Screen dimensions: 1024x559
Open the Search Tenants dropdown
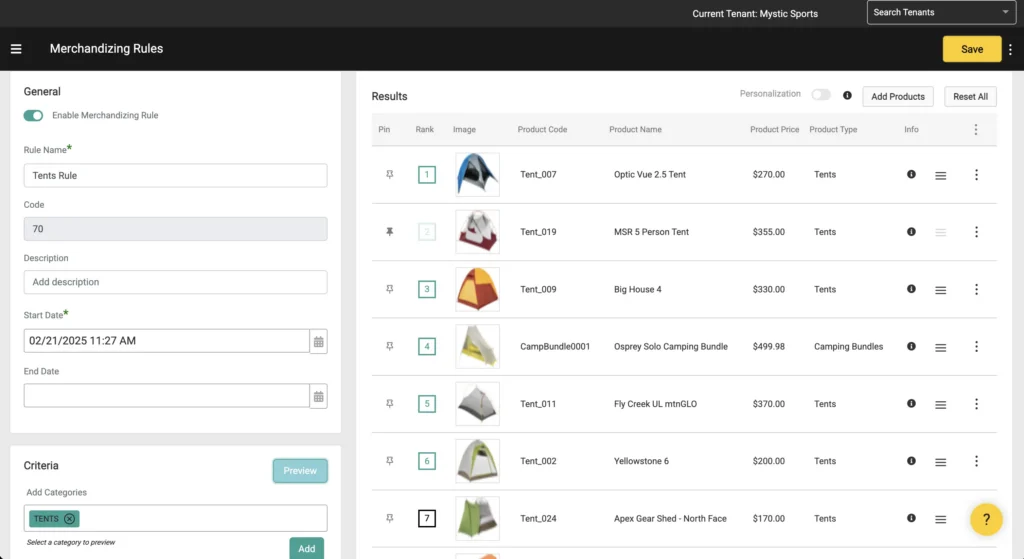(941, 13)
